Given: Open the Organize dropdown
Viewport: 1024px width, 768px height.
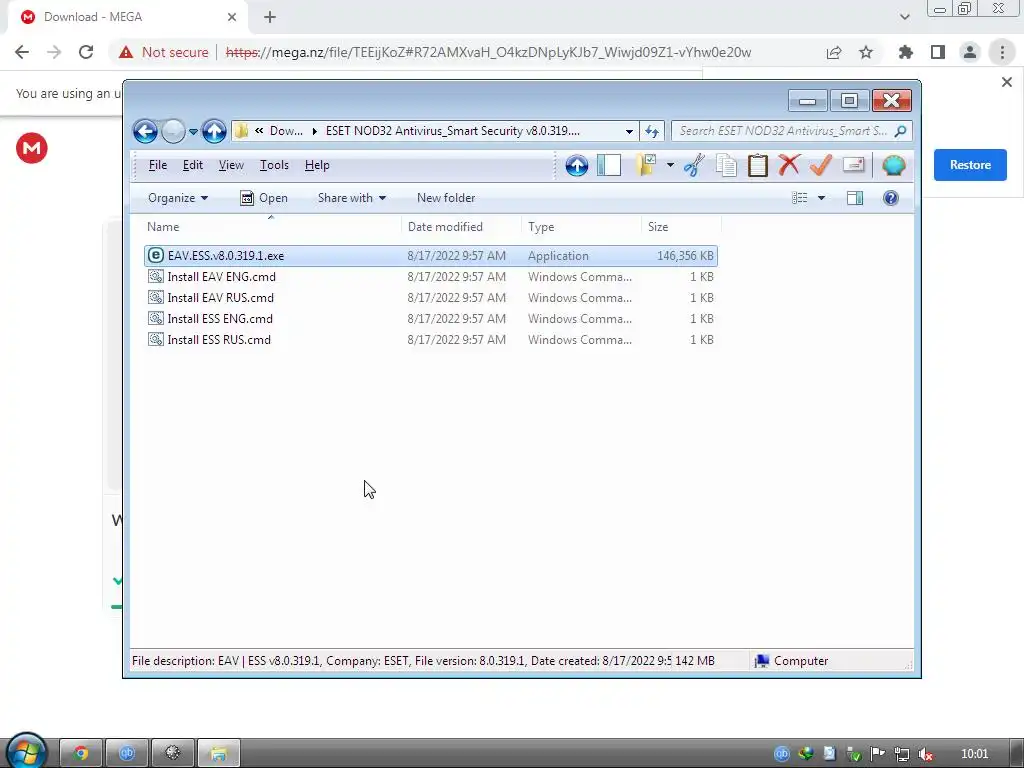Looking at the screenshot, I should tap(178, 198).
